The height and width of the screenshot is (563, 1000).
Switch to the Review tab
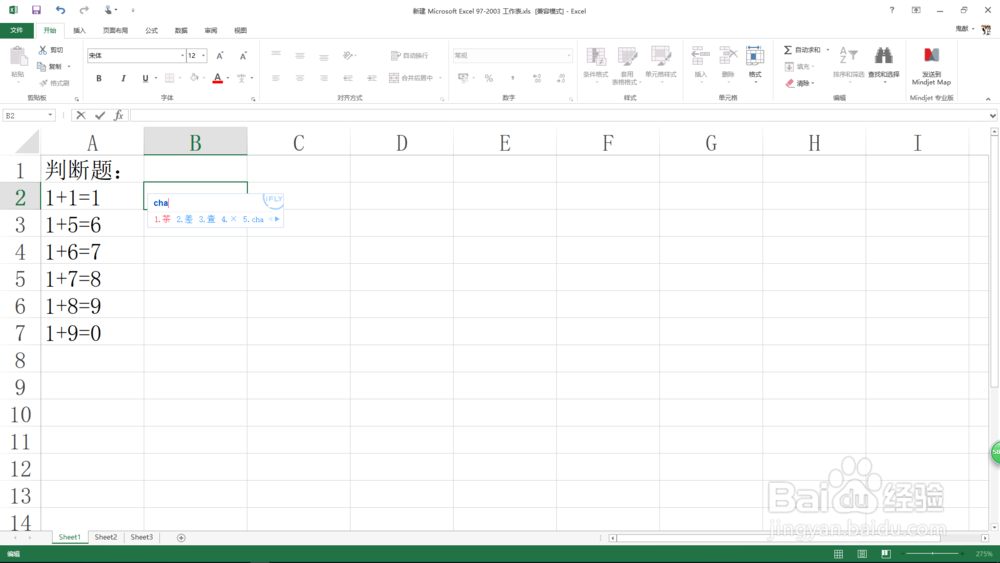coord(210,30)
